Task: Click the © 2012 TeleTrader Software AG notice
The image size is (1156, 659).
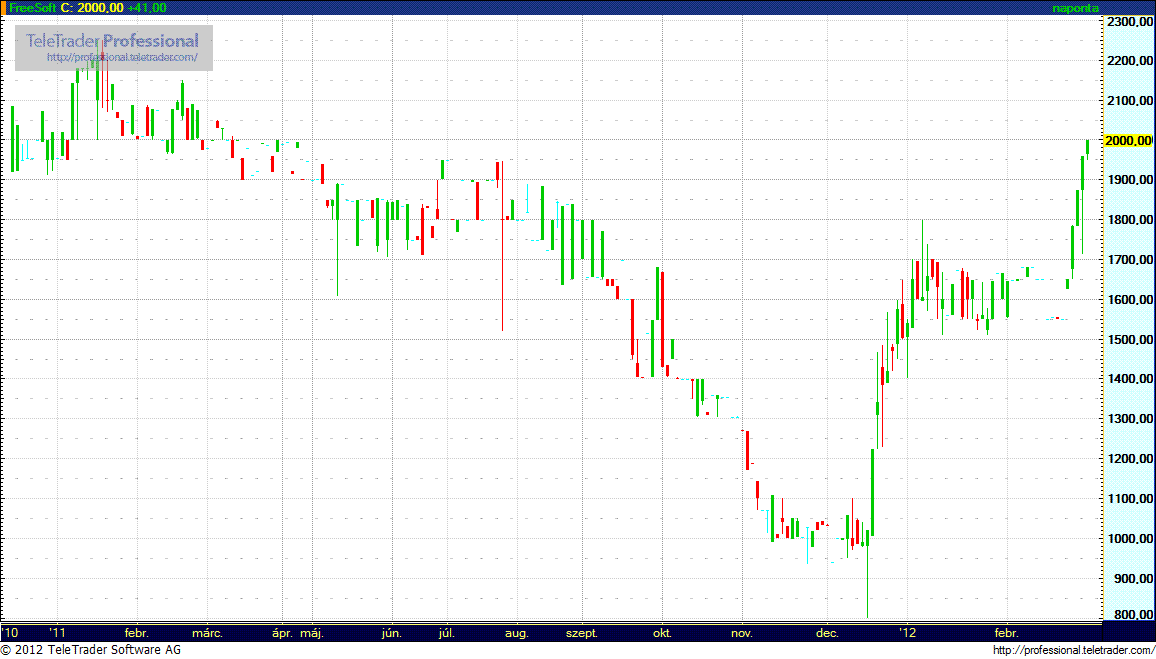Action: [91, 650]
